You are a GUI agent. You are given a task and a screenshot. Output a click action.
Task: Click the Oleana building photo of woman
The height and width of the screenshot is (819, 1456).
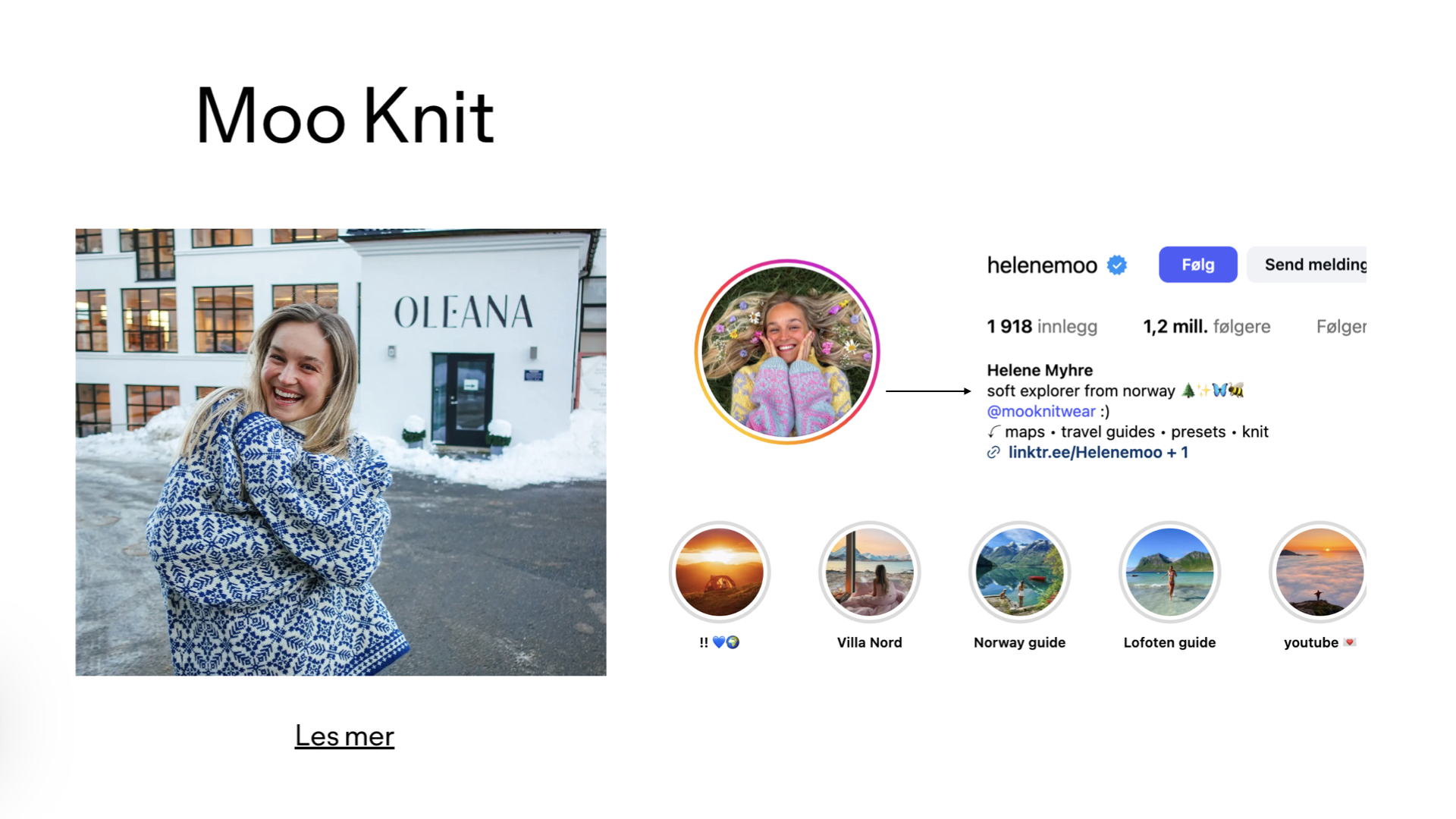tap(340, 452)
